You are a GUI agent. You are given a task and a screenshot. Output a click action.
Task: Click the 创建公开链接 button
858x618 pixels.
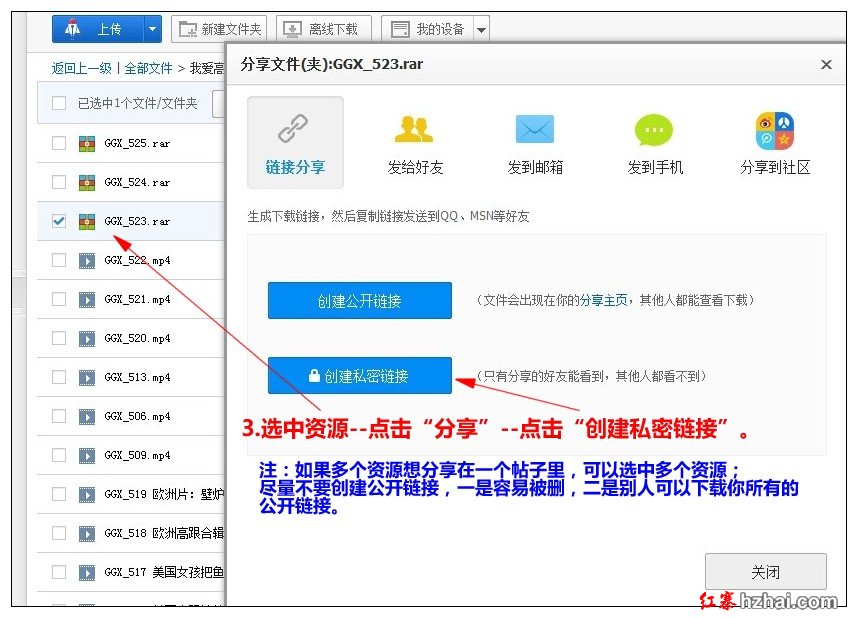359,300
